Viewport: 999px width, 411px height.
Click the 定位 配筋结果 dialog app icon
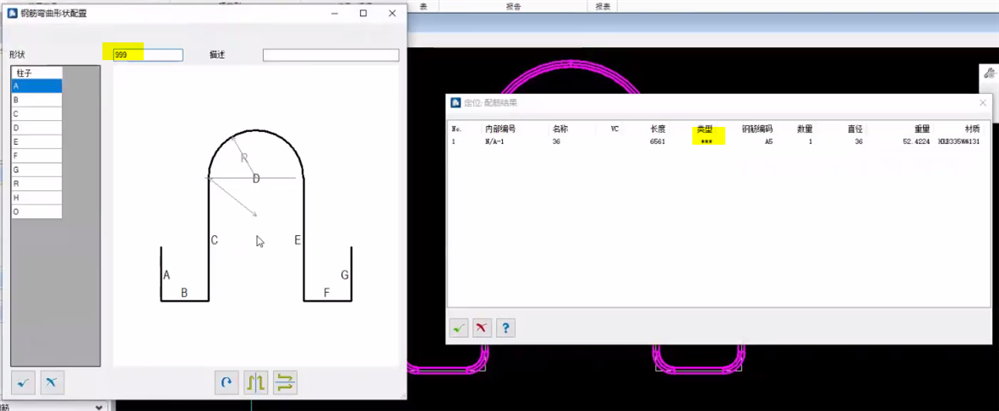(x=456, y=103)
